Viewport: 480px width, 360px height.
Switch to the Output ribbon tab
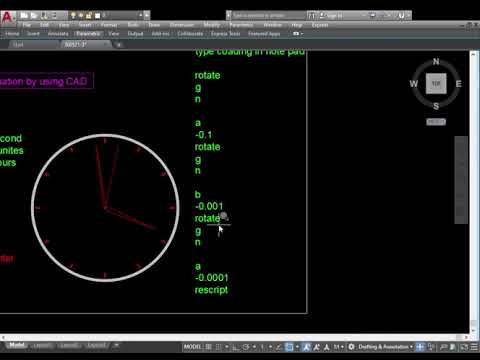tap(135, 34)
